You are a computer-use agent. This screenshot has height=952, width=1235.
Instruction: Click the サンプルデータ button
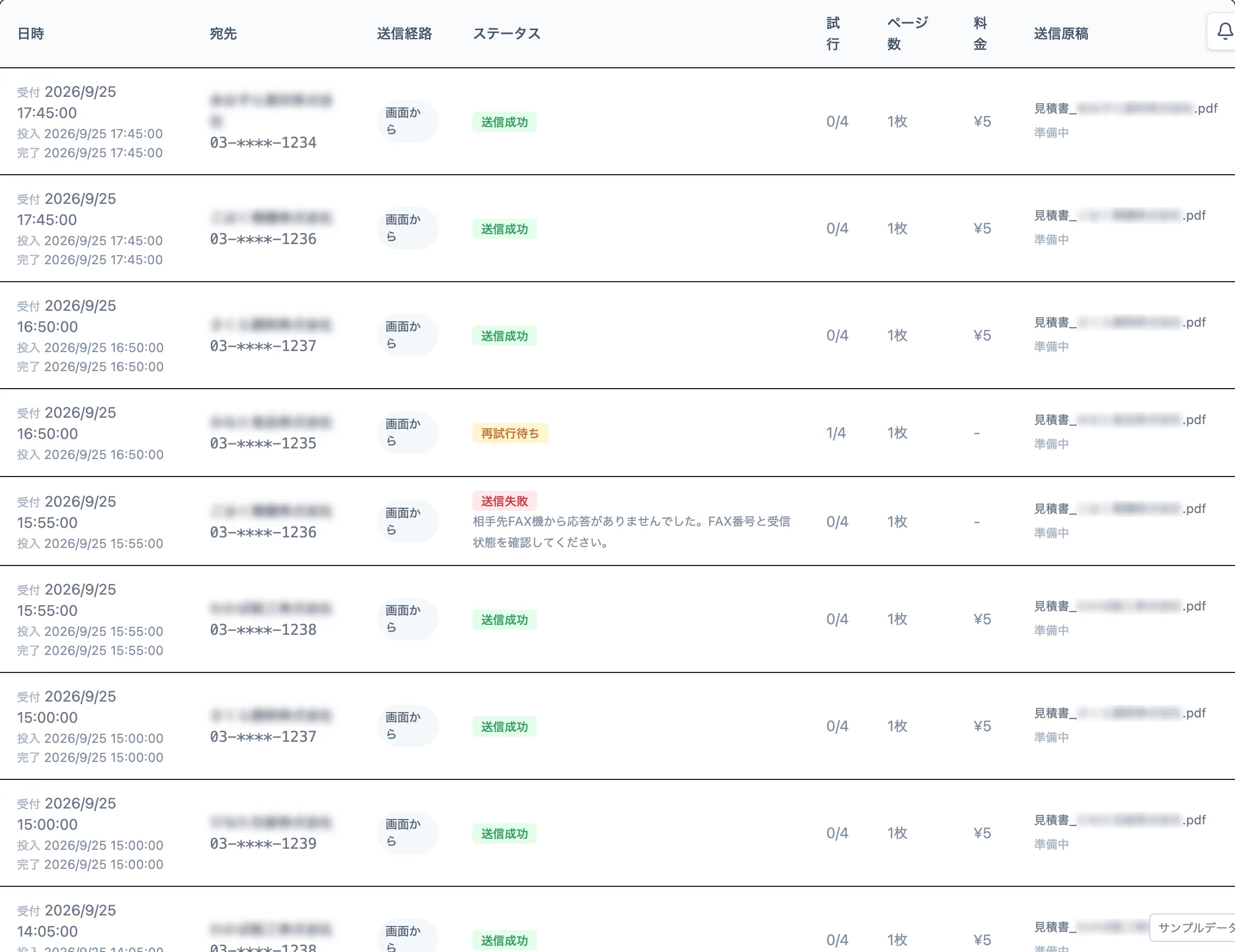pos(1193,927)
